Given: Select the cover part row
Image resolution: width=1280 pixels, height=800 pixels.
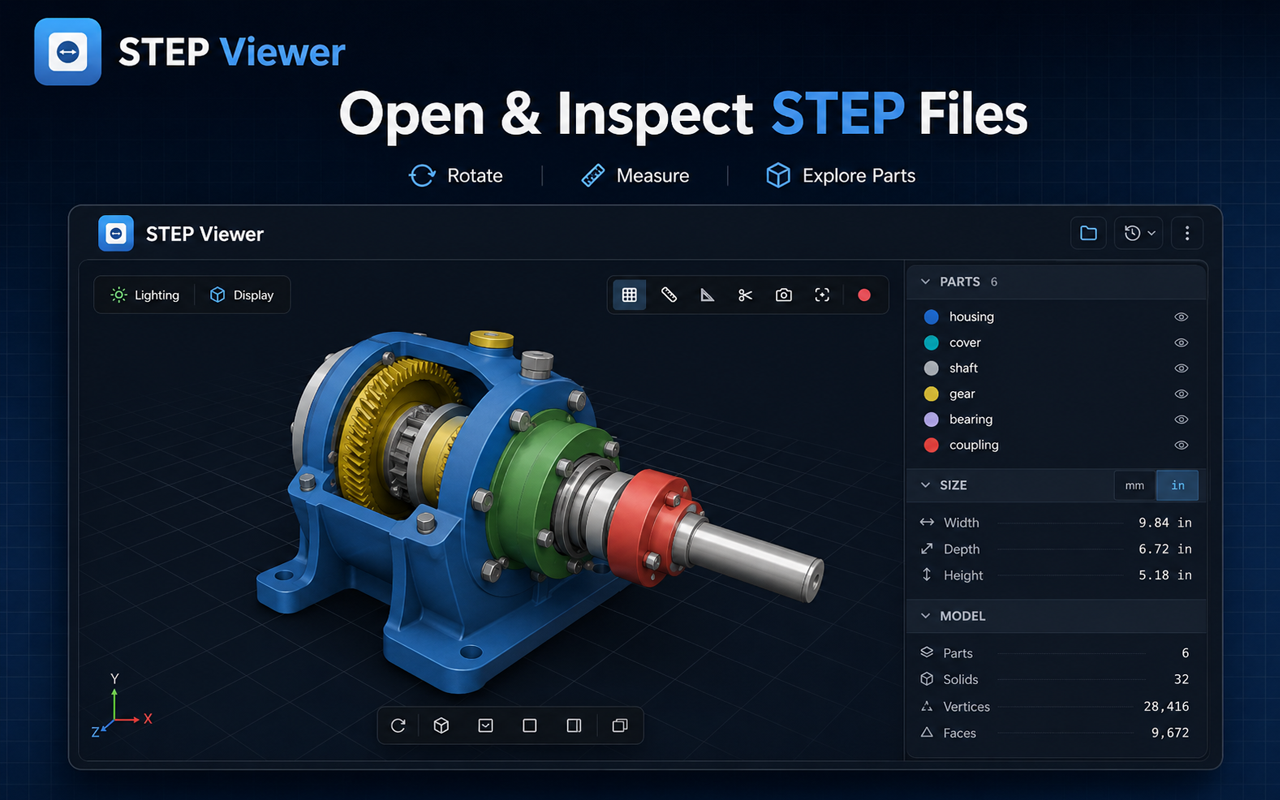Looking at the screenshot, I should (1056, 343).
